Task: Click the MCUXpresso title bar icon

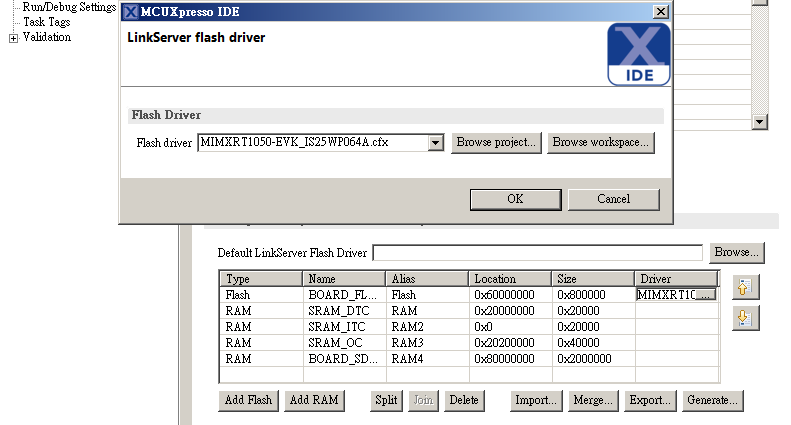Action: [131, 12]
